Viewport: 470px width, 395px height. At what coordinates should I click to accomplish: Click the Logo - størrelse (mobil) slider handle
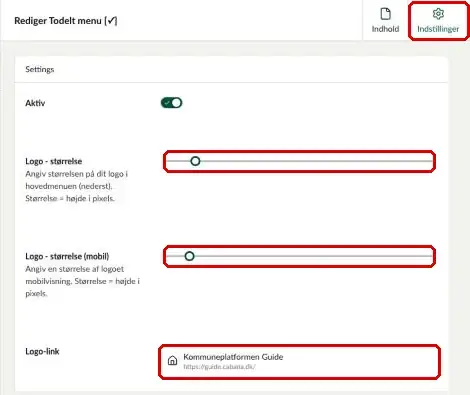[x=189, y=256]
